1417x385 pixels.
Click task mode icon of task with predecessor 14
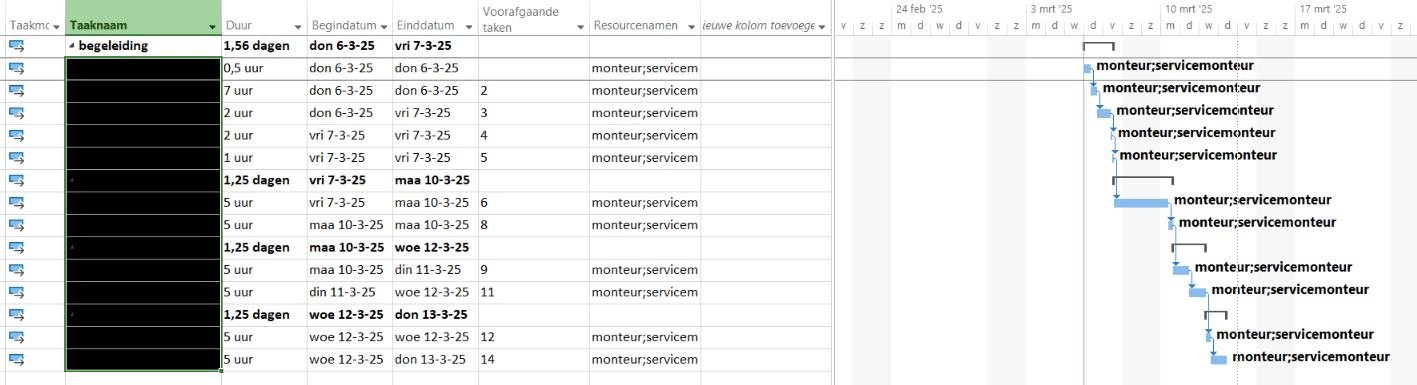(x=17, y=359)
